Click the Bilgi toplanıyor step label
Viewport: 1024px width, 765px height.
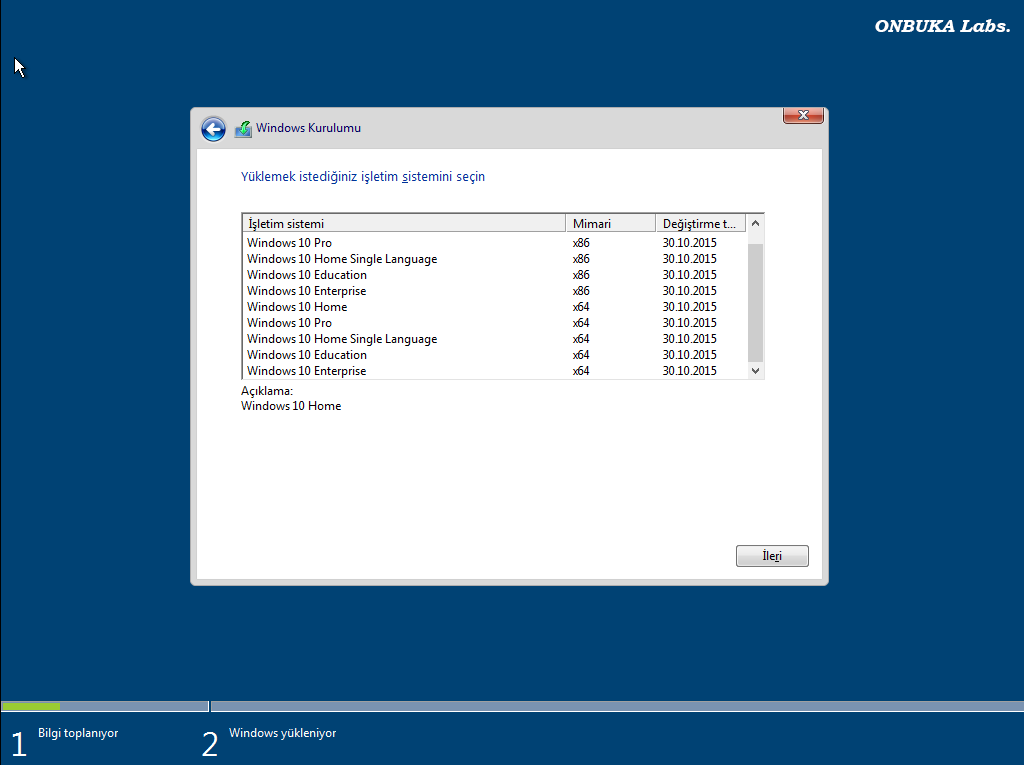(78, 733)
